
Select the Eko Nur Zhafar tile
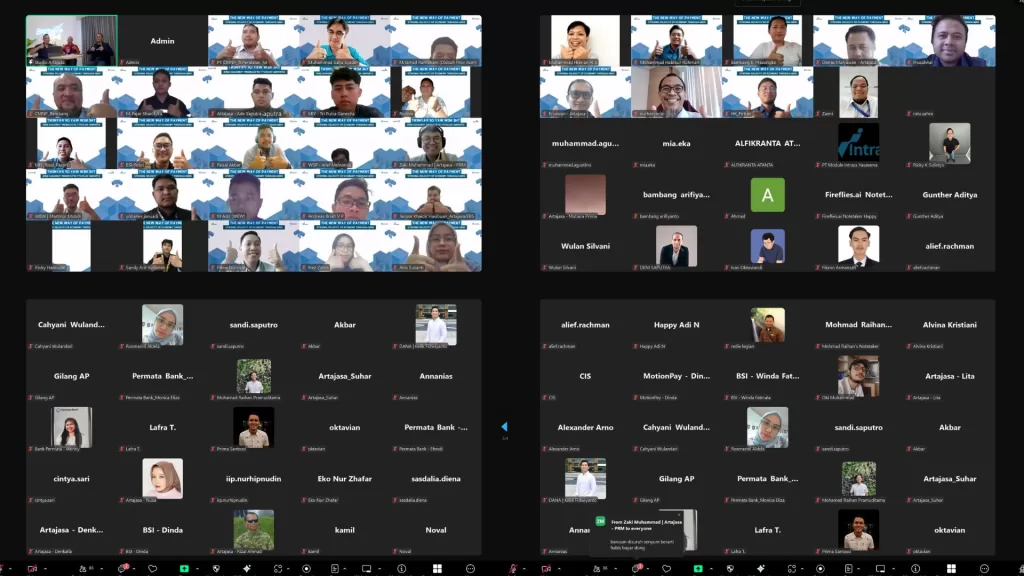point(345,479)
